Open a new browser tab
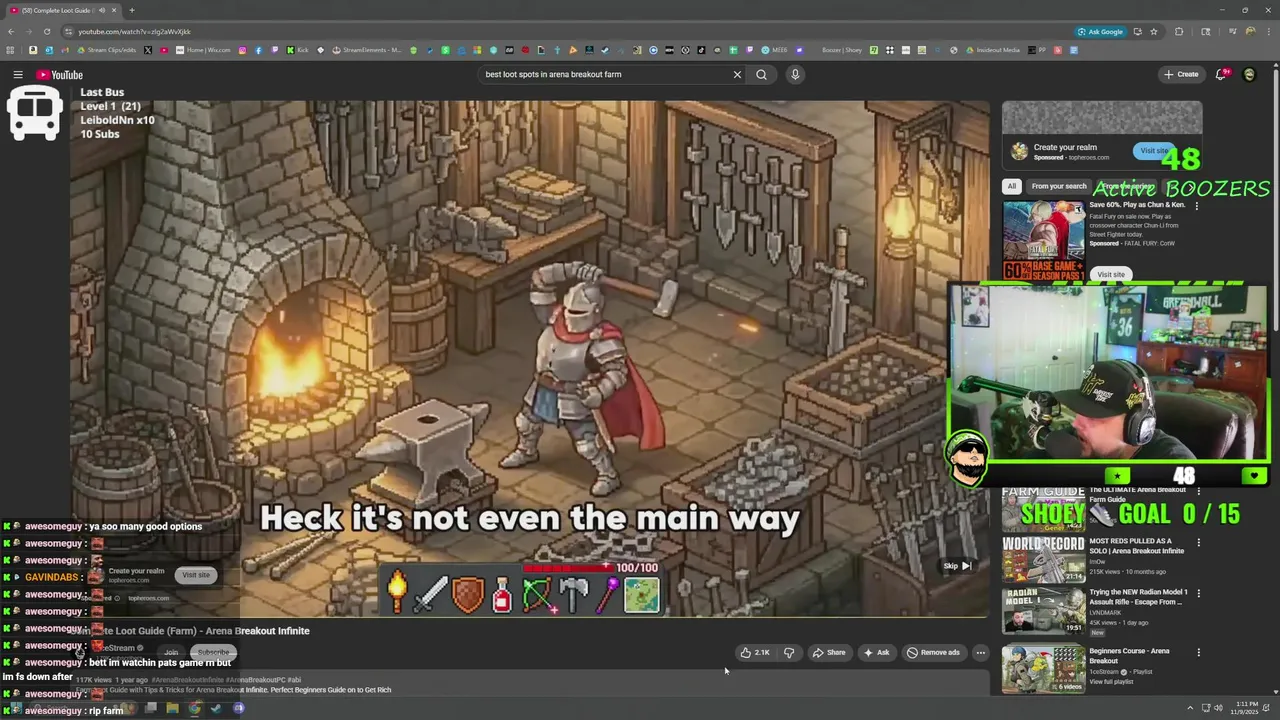The image size is (1280, 720). 131,10
